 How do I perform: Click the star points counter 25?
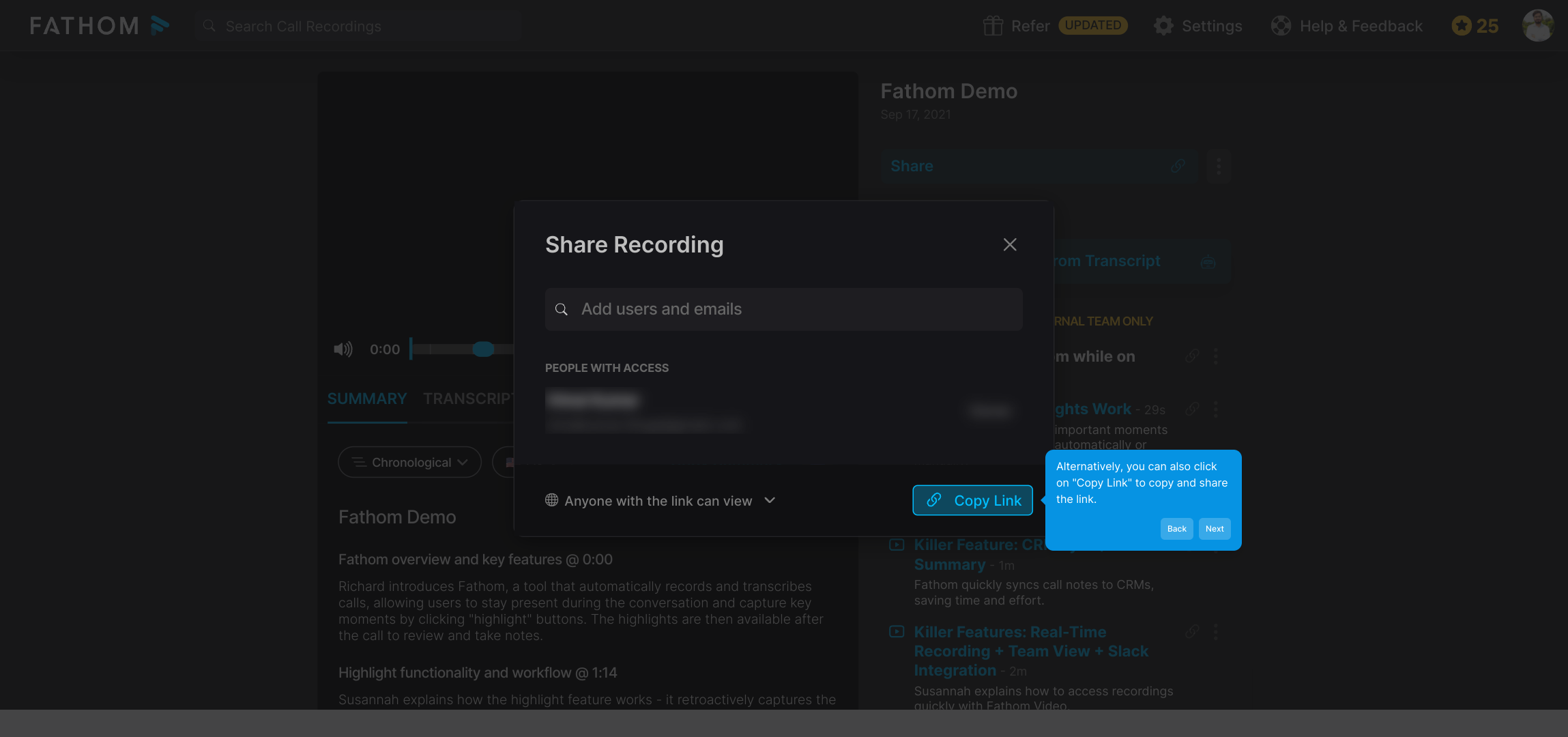pyautogui.click(x=1475, y=26)
